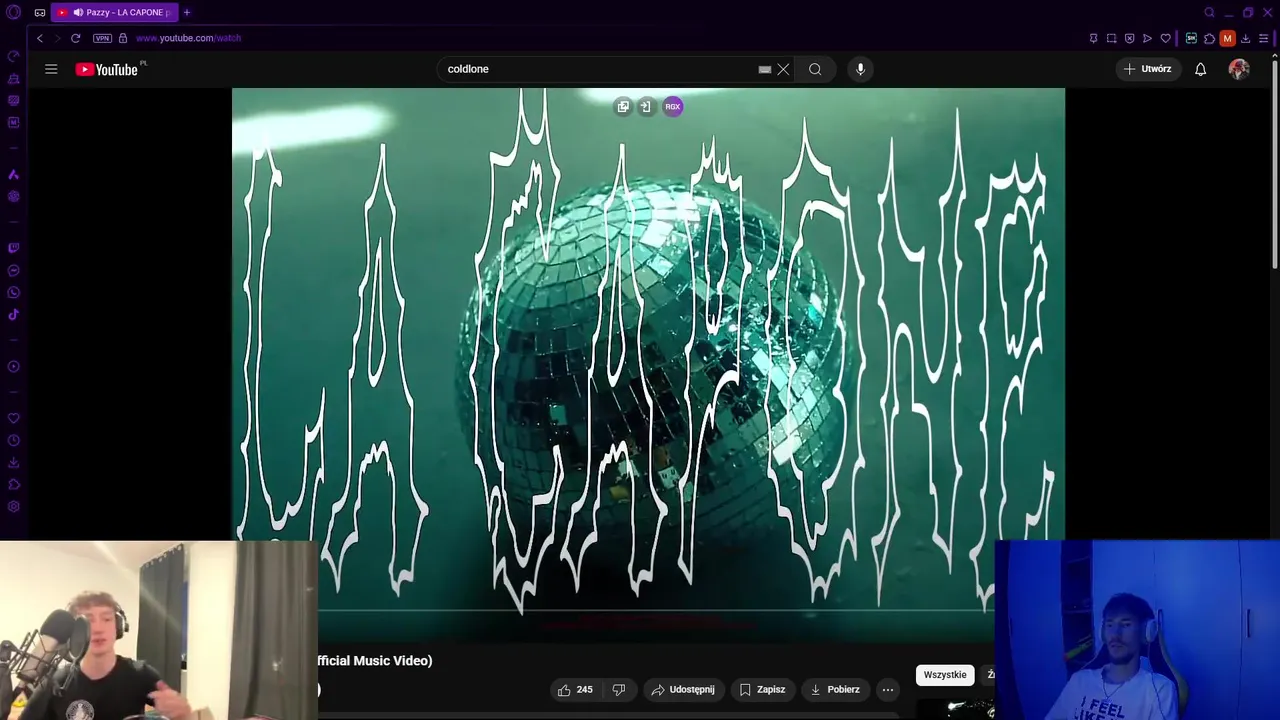Open the Aria AI sidebar icon
Screen dimensions: 1280x720
(x=13, y=174)
